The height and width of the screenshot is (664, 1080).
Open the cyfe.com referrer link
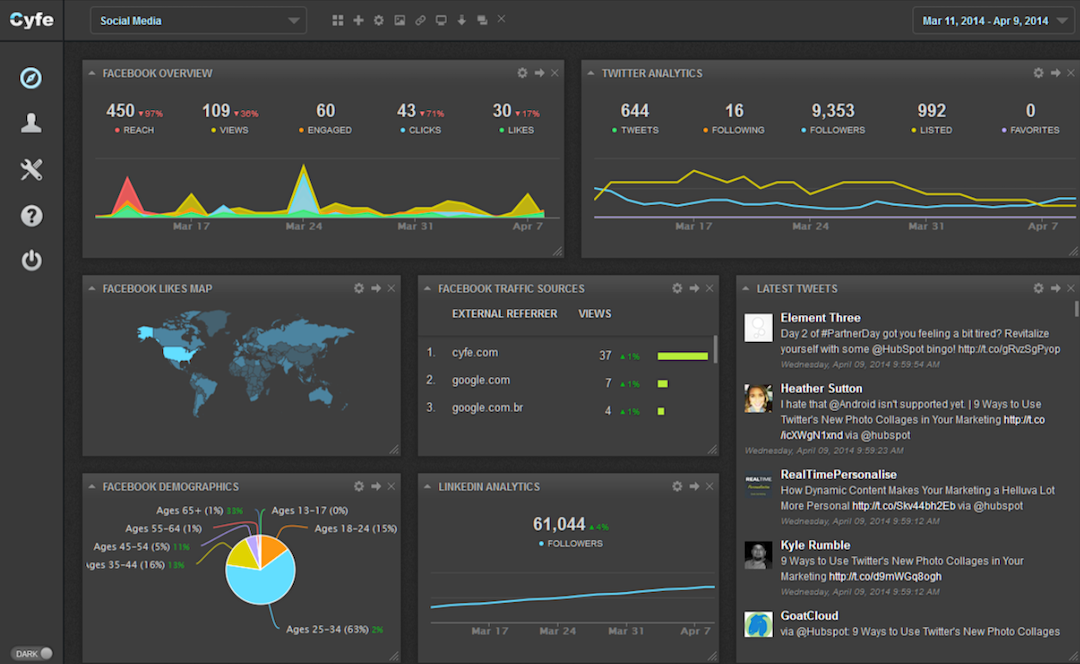click(x=477, y=352)
